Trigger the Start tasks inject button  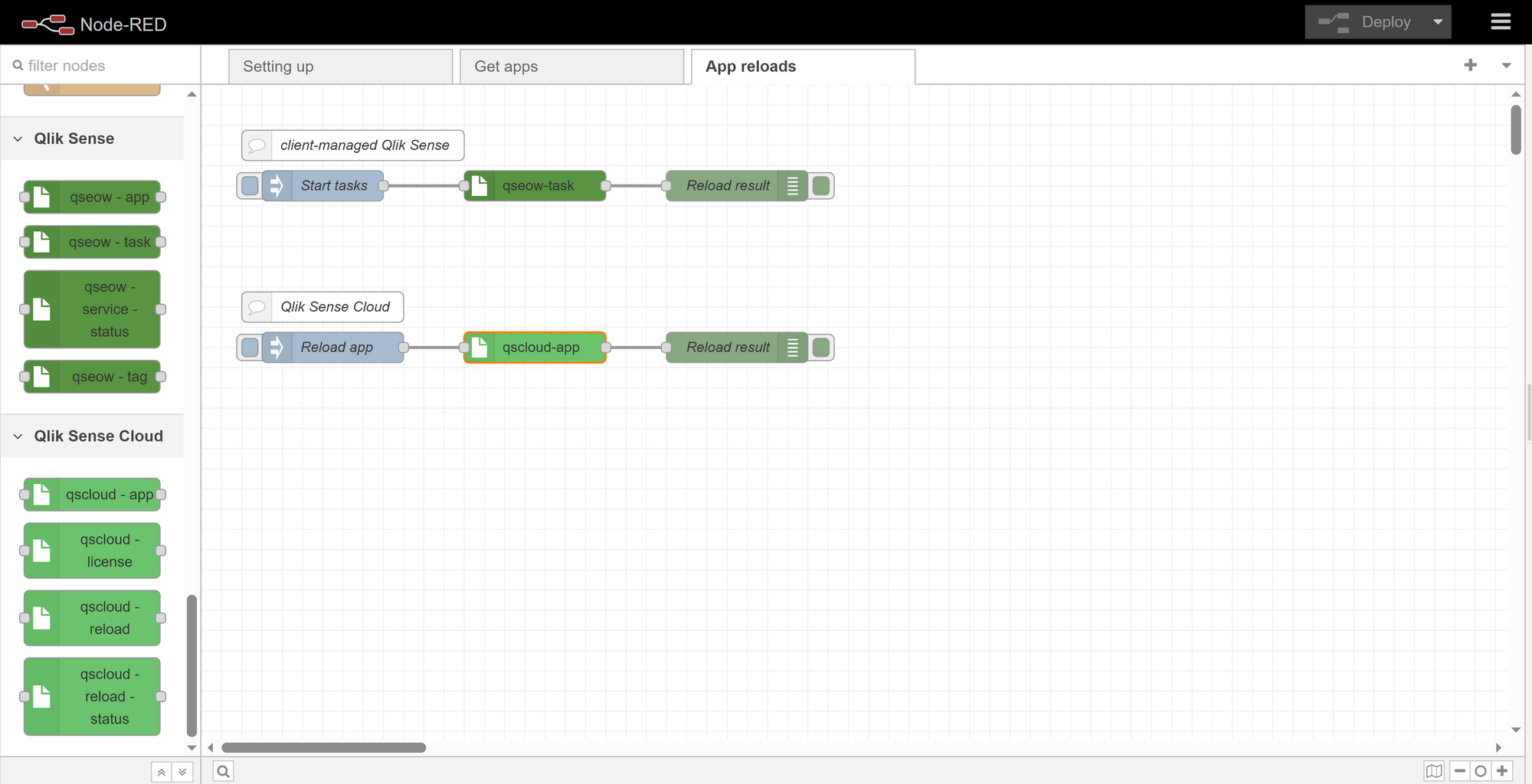coord(250,185)
